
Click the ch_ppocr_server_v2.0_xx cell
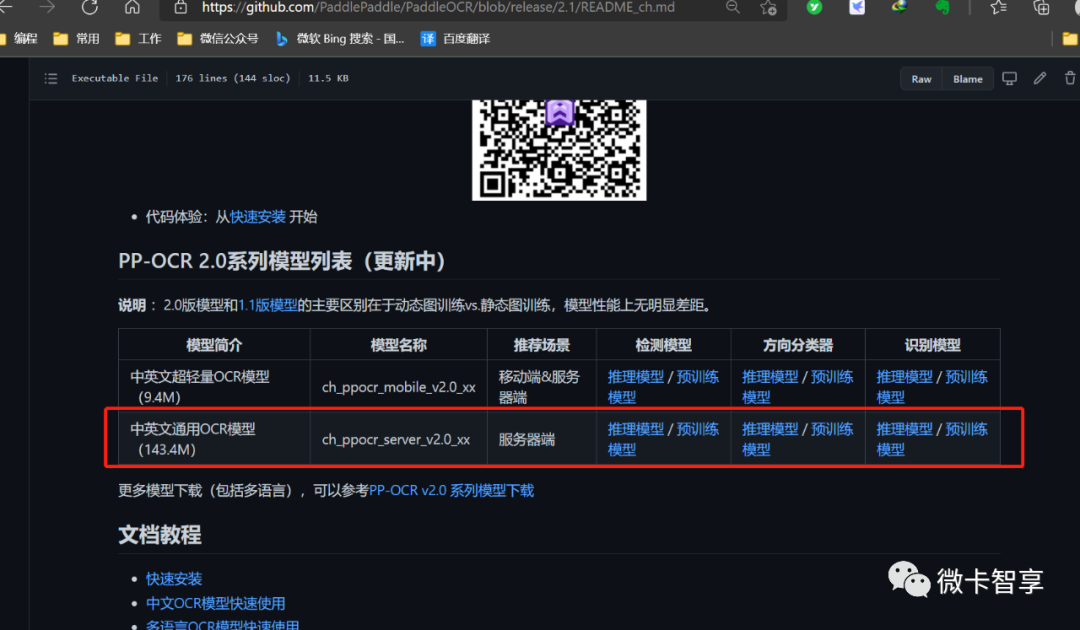tap(398, 439)
